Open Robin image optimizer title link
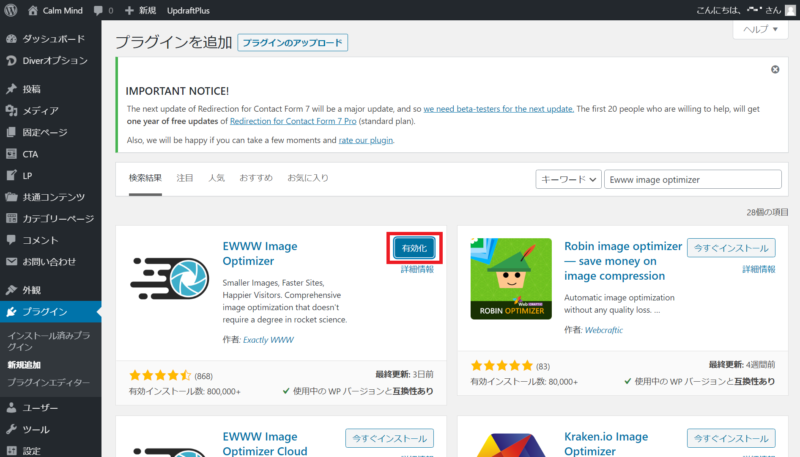Screen dimensions: 800x457 point(623,261)
